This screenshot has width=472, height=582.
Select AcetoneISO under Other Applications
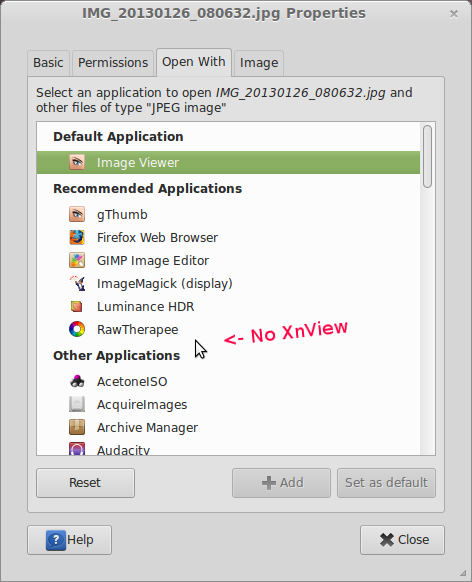(228, 382)
